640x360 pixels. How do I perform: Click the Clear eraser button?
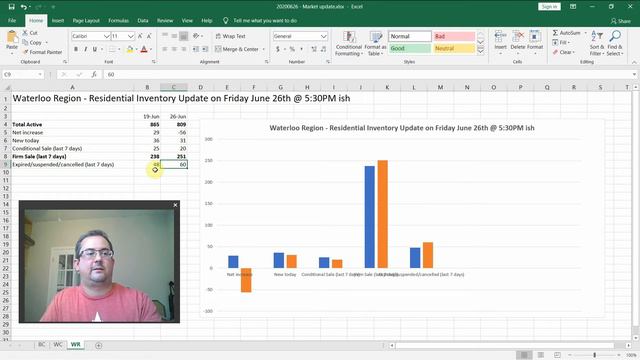pyautogui.click(x=564, y=52)
